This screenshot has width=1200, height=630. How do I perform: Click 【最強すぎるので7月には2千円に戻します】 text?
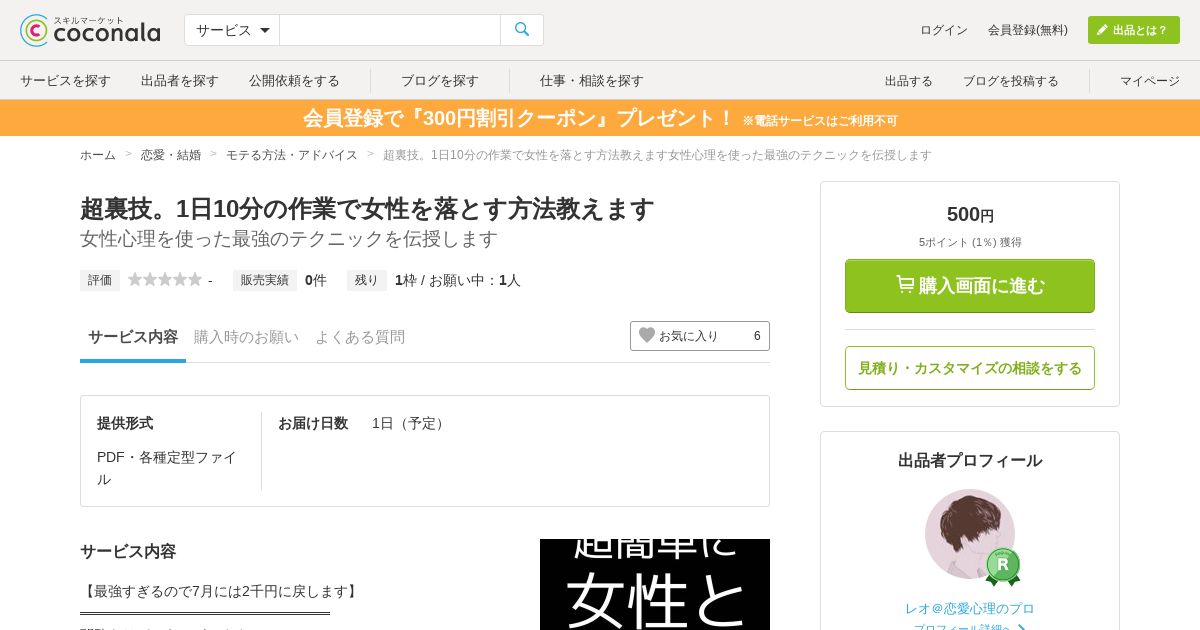220,591
